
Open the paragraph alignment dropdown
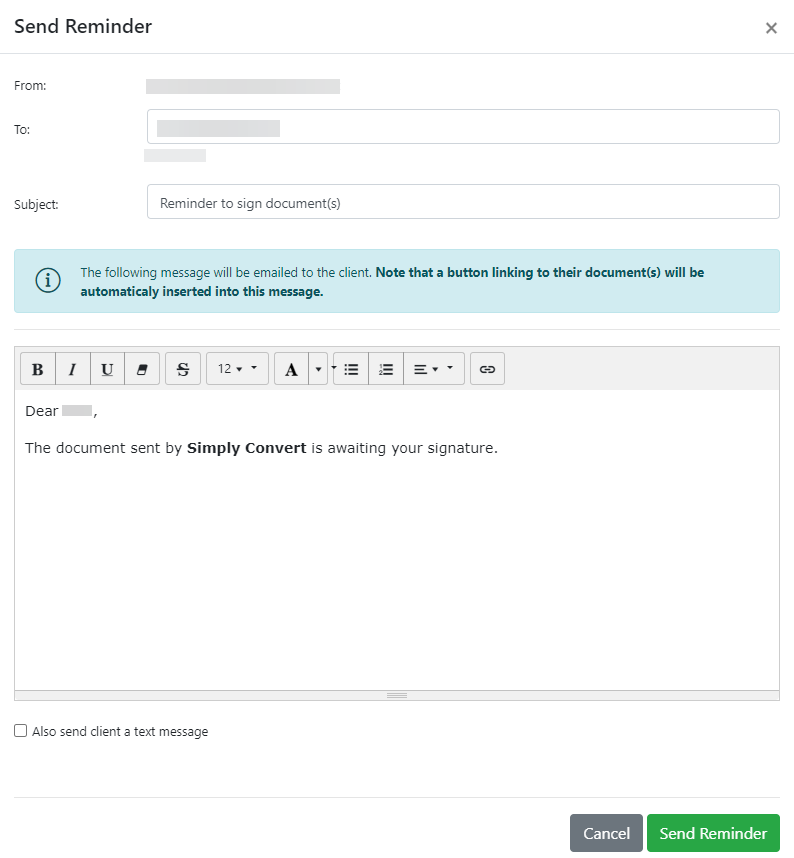point(433,369)
